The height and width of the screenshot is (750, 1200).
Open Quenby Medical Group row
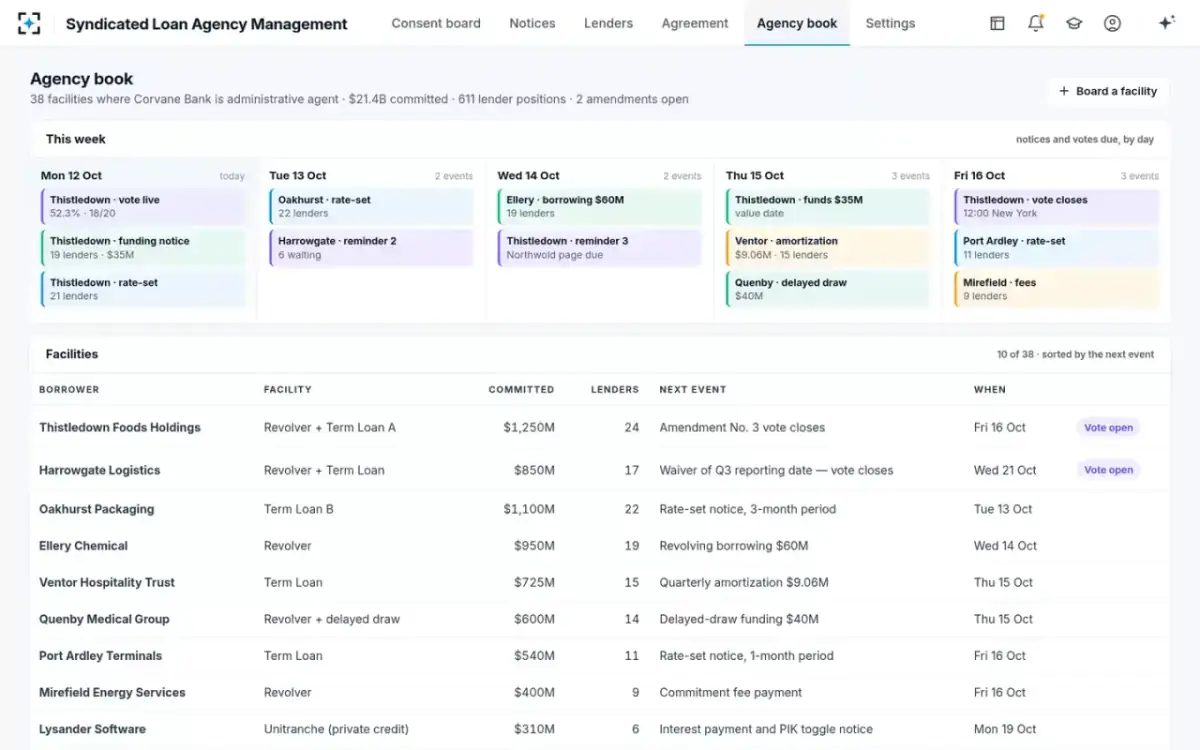(x=600, y=619)
